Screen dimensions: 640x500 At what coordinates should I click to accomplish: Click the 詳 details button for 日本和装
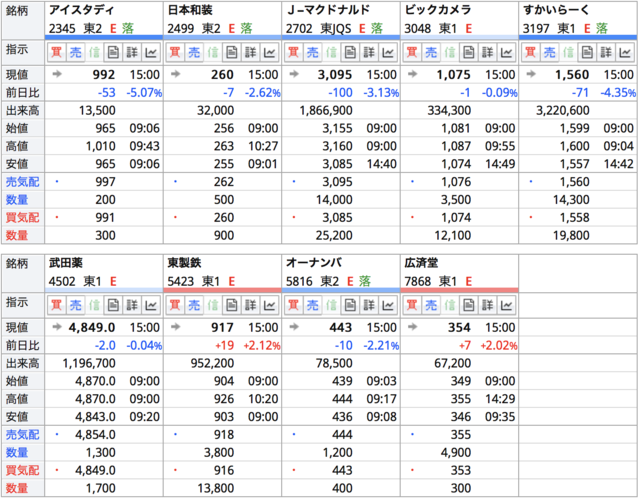coord(251,51)
